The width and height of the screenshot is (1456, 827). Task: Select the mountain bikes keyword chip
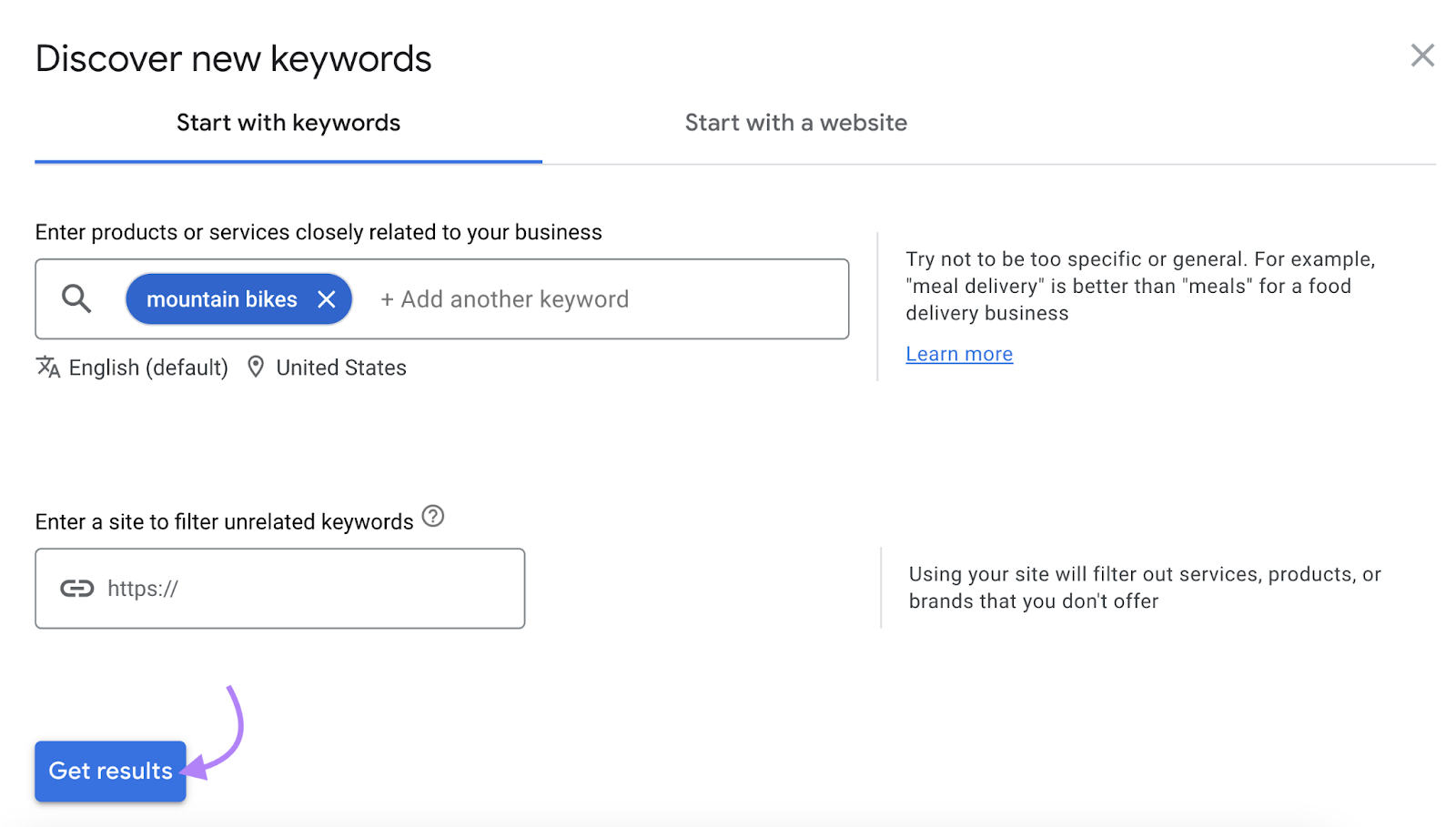click(221, 298)
